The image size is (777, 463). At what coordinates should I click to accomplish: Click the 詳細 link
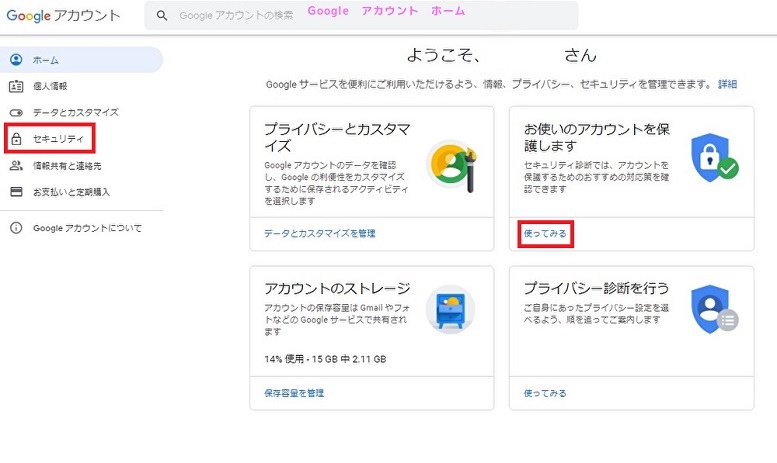pyautogui.click(x=727, y=84)
